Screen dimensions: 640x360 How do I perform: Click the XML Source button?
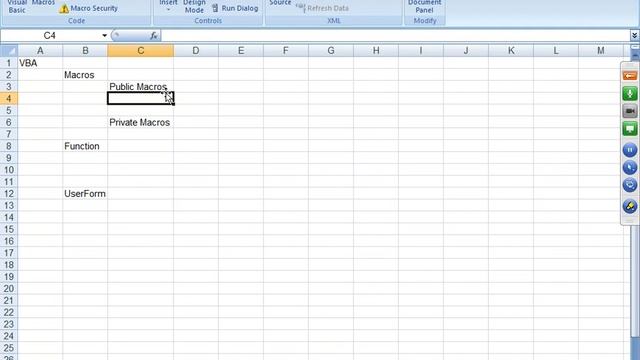coord(280,3)
